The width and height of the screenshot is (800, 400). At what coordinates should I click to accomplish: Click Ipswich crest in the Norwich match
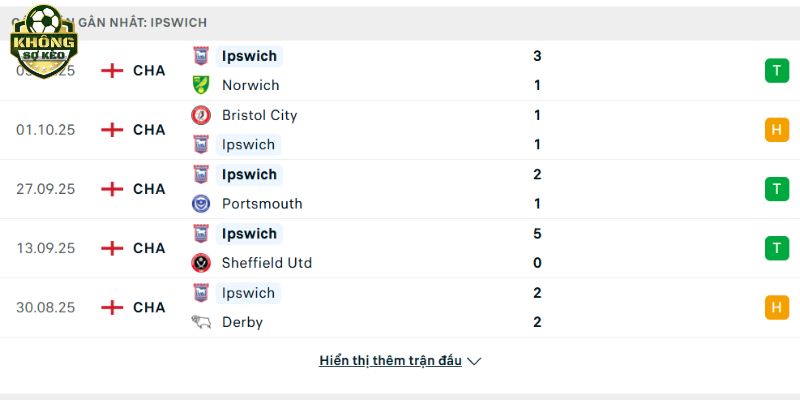pyautogui.click(x=201, y=56)
